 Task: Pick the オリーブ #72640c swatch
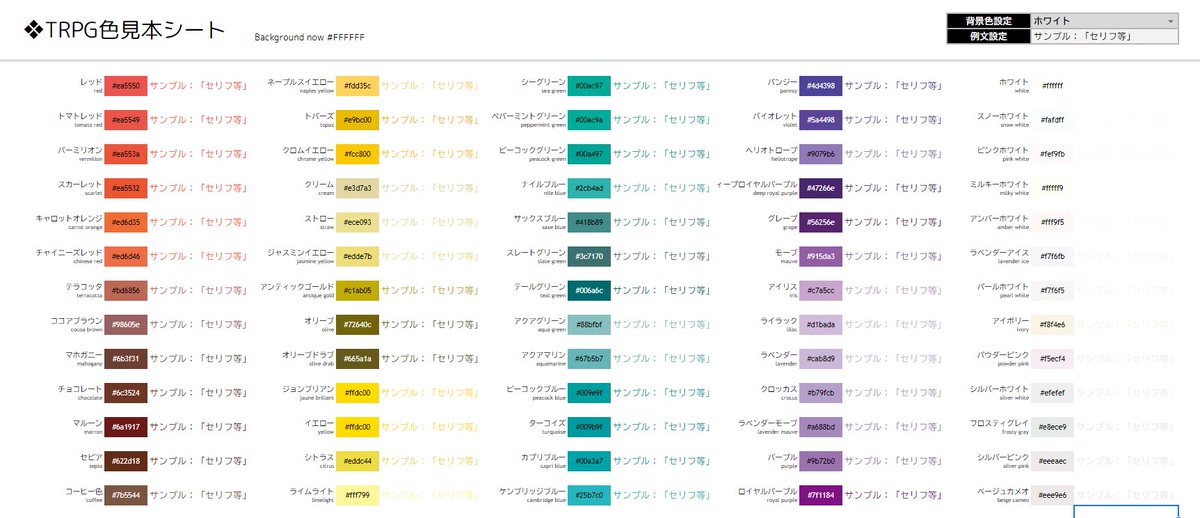click(x=358, y=324)
